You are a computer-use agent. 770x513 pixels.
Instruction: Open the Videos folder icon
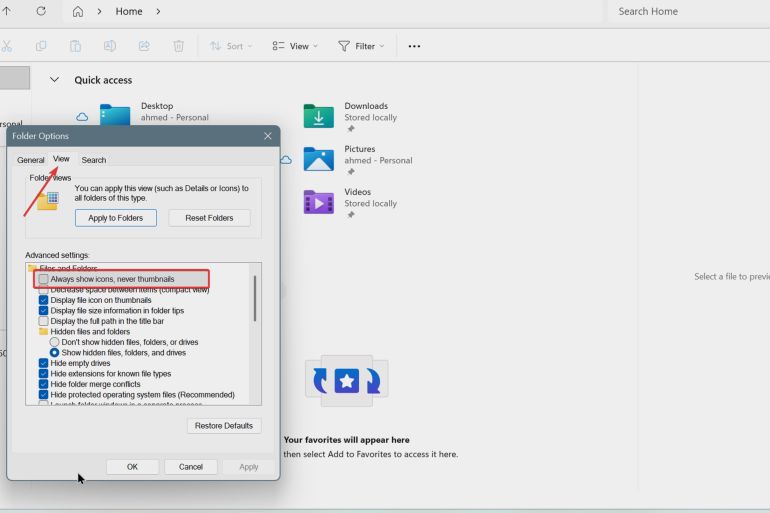click(x=318, y=202)
